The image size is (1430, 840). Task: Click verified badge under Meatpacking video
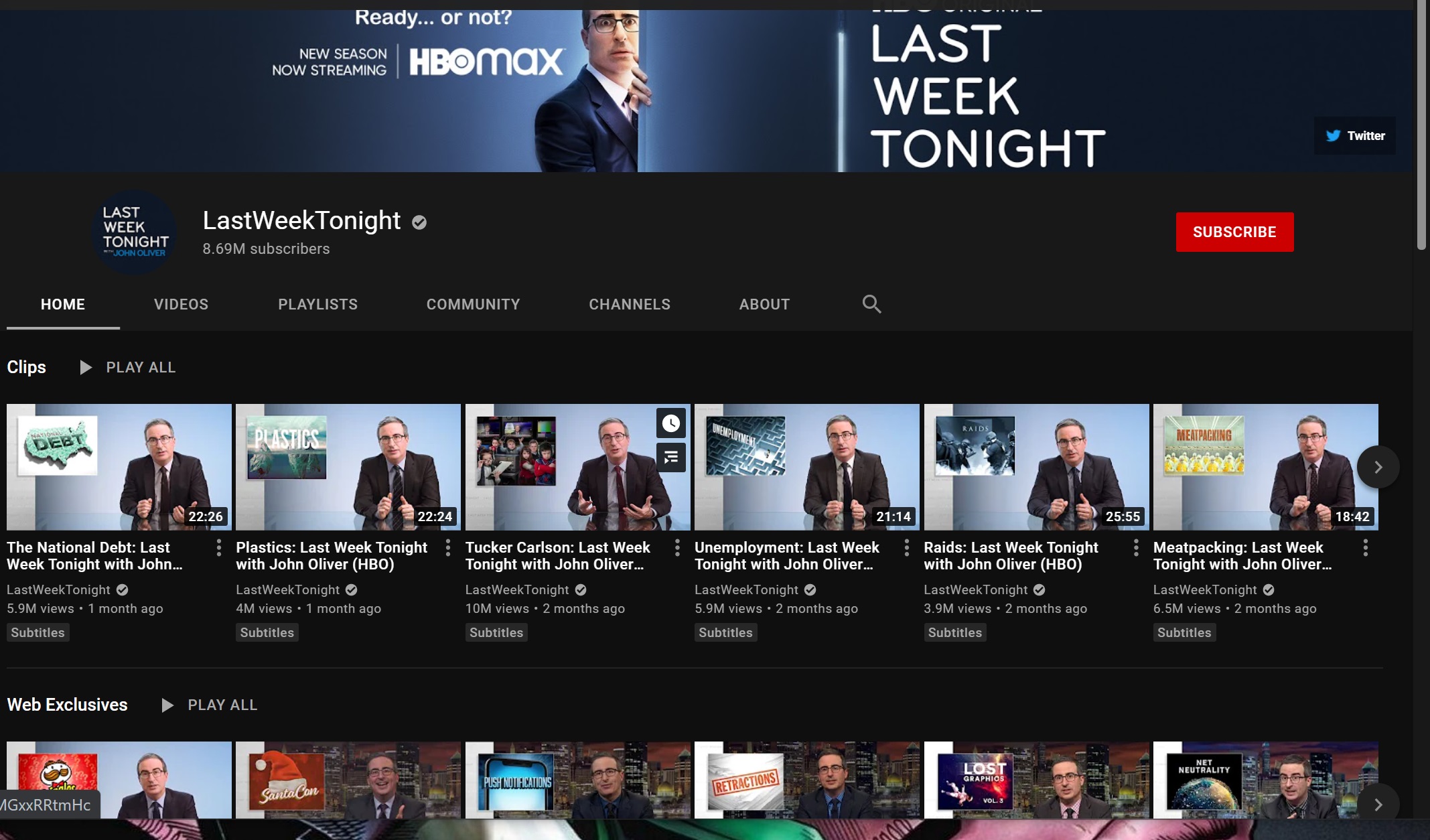(x=1269, y=589)
